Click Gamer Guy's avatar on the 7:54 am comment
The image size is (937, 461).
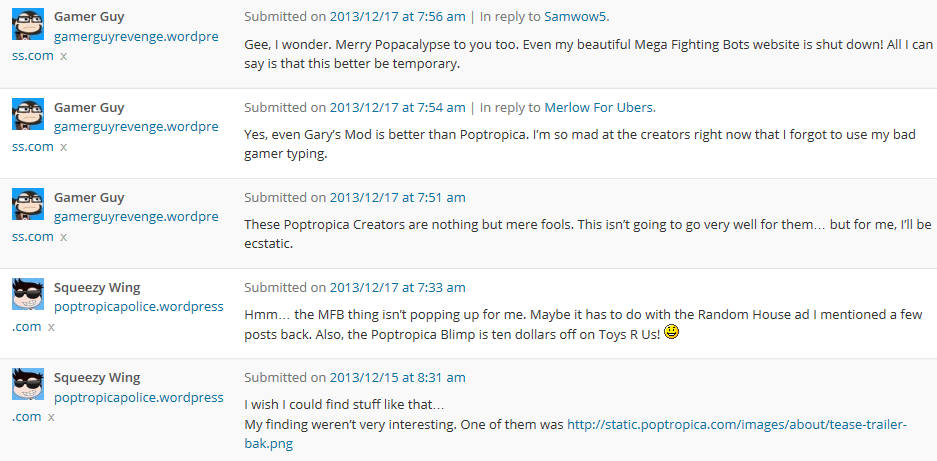tap(28, 114)
